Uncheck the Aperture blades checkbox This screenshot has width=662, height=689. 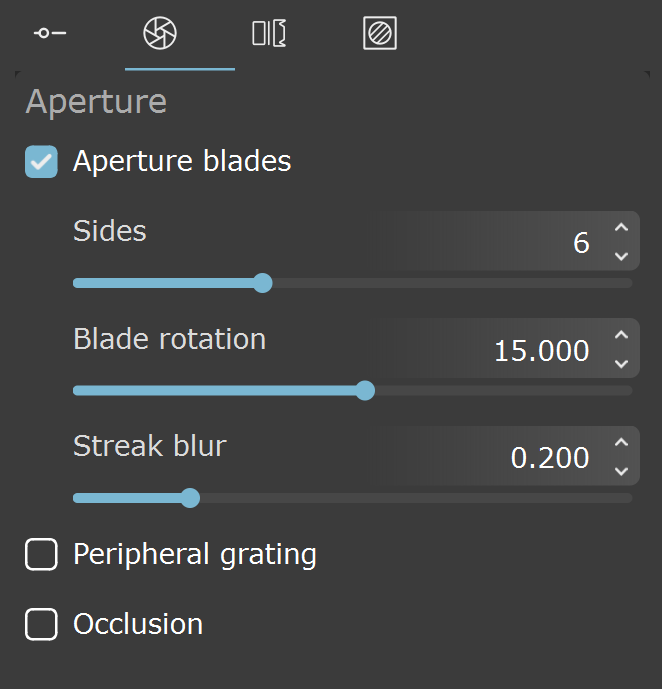41,162
